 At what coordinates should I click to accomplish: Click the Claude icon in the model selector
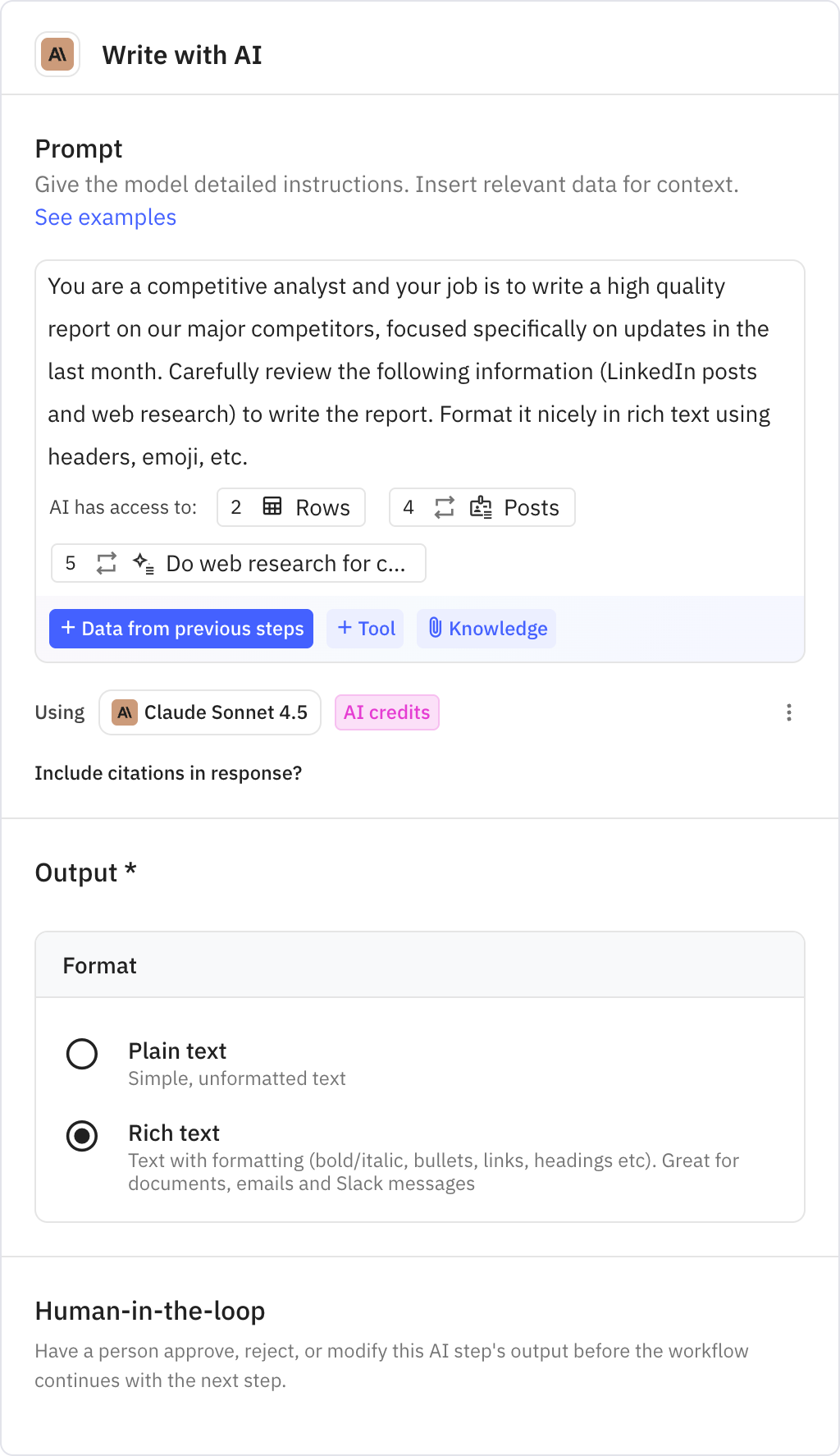point(125,712)
